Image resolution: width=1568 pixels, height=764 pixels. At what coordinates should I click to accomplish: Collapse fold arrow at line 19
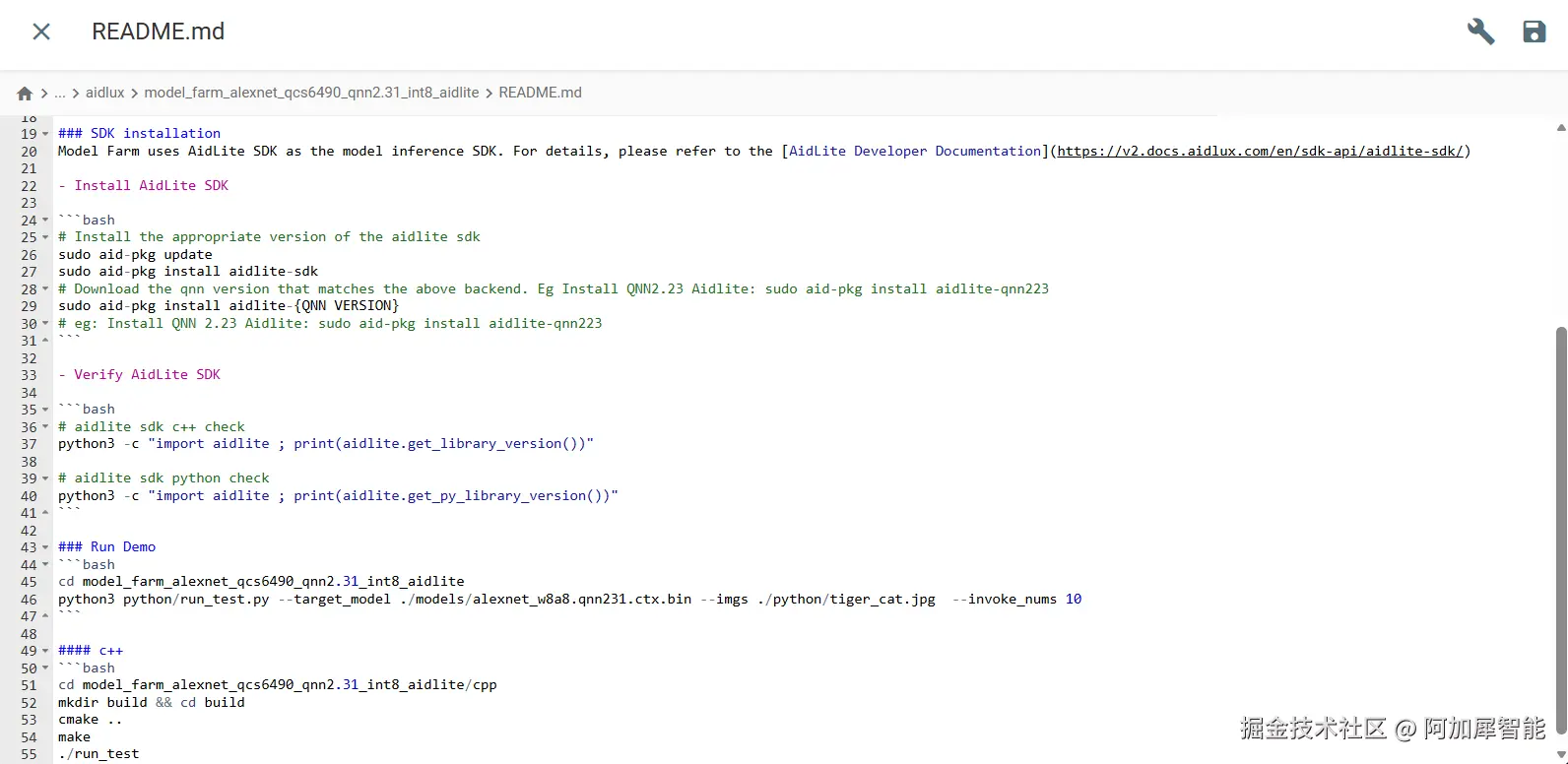tap(45, 134)
